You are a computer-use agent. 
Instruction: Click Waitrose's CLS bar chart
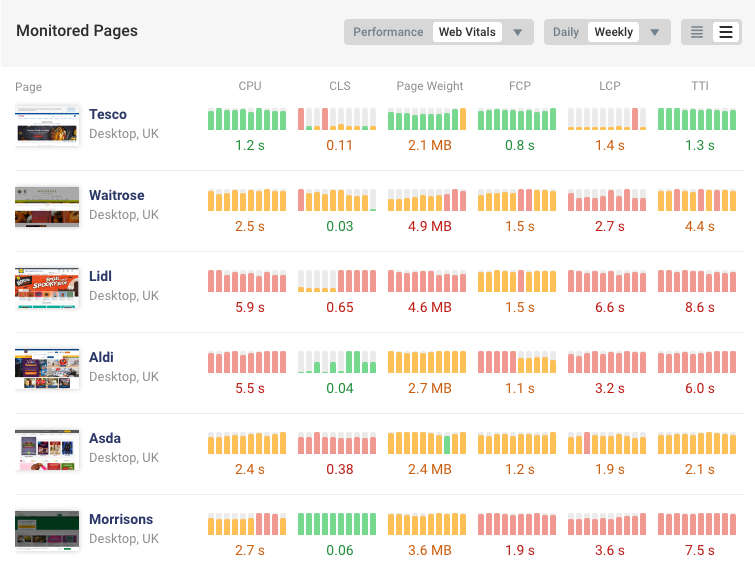pos(337,200)
